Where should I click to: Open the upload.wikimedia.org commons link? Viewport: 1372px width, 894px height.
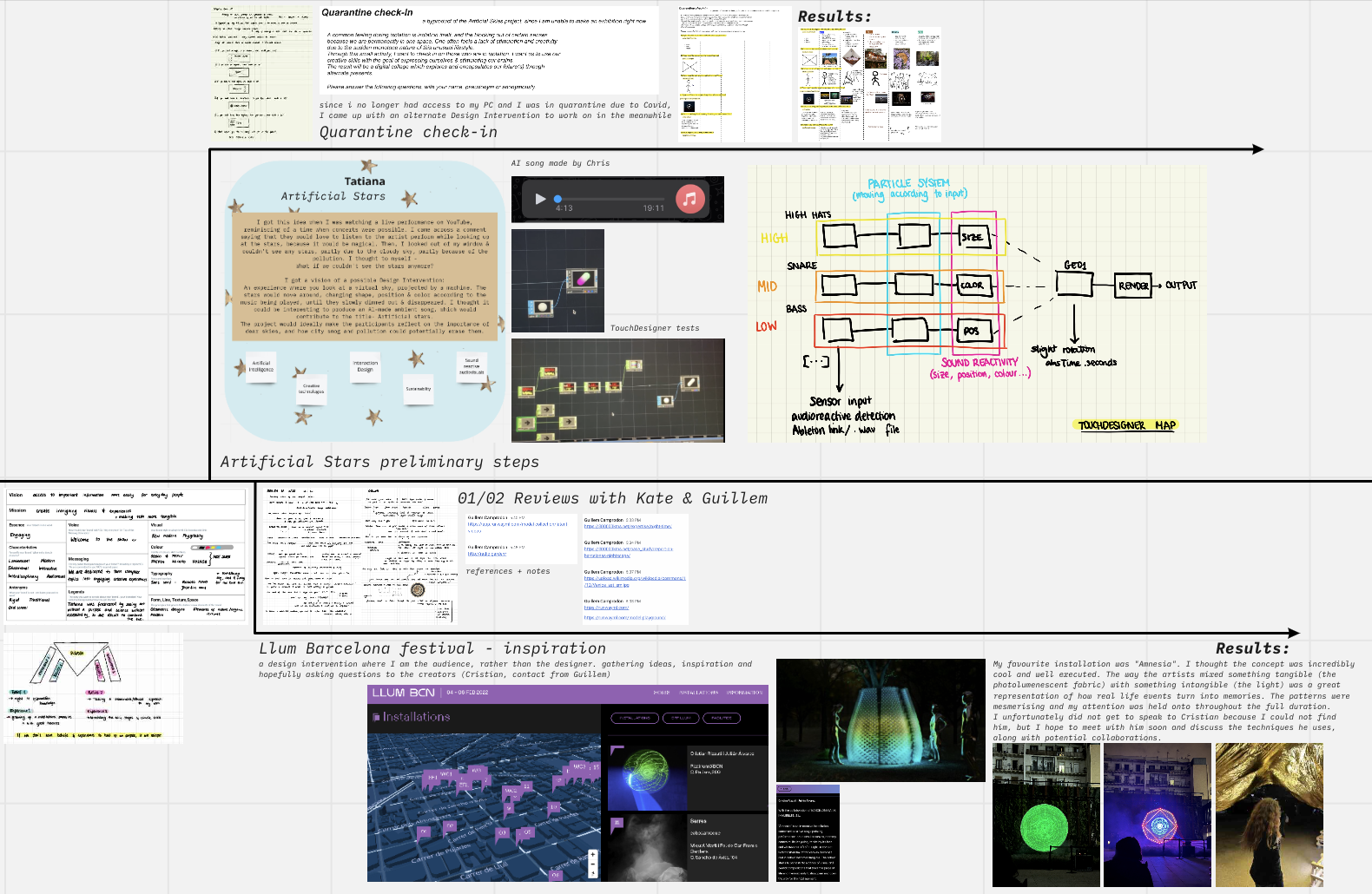(x=635, y=582)
